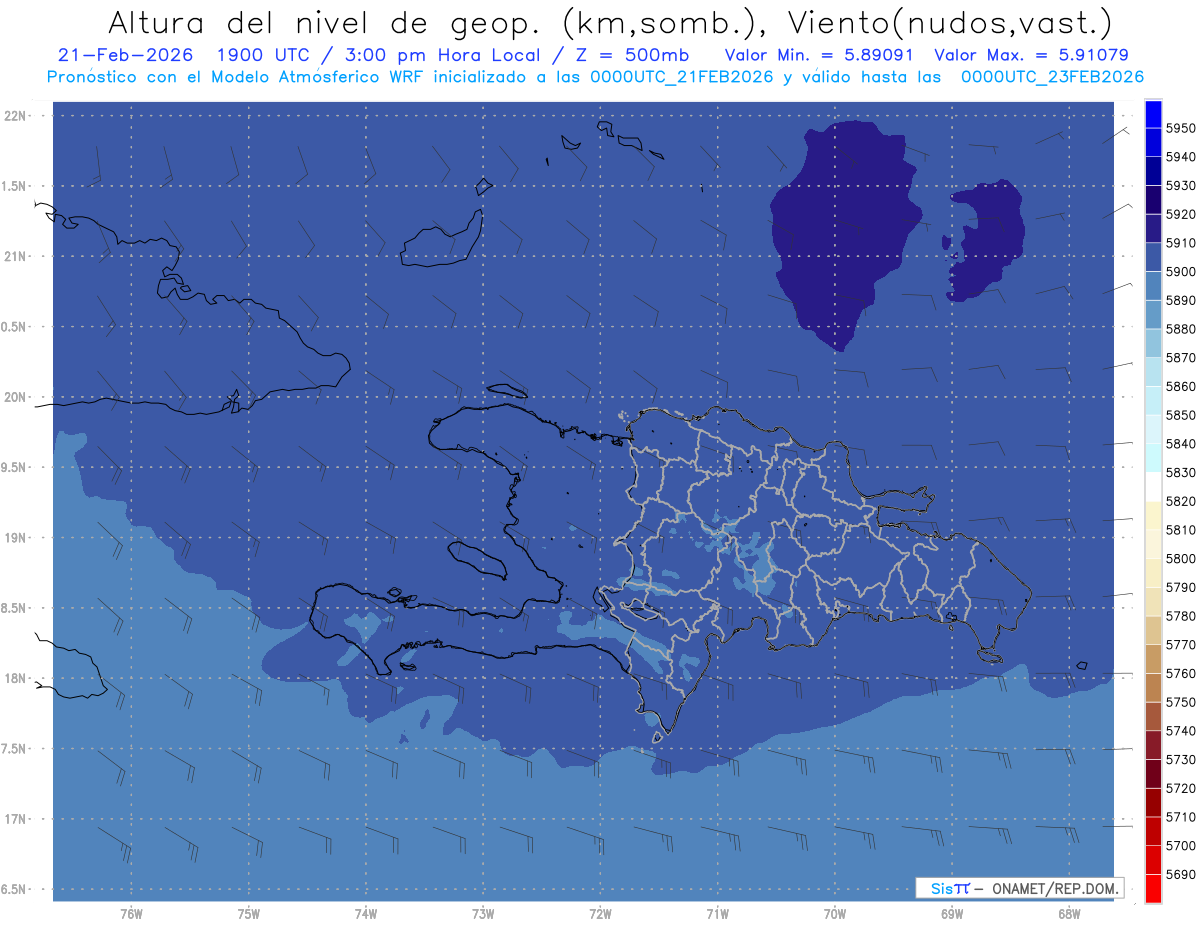The width and height of the screenshot is (1200, 927).
Task: Click the '5800' colorbar value
Action: (x=1180, y=559)
